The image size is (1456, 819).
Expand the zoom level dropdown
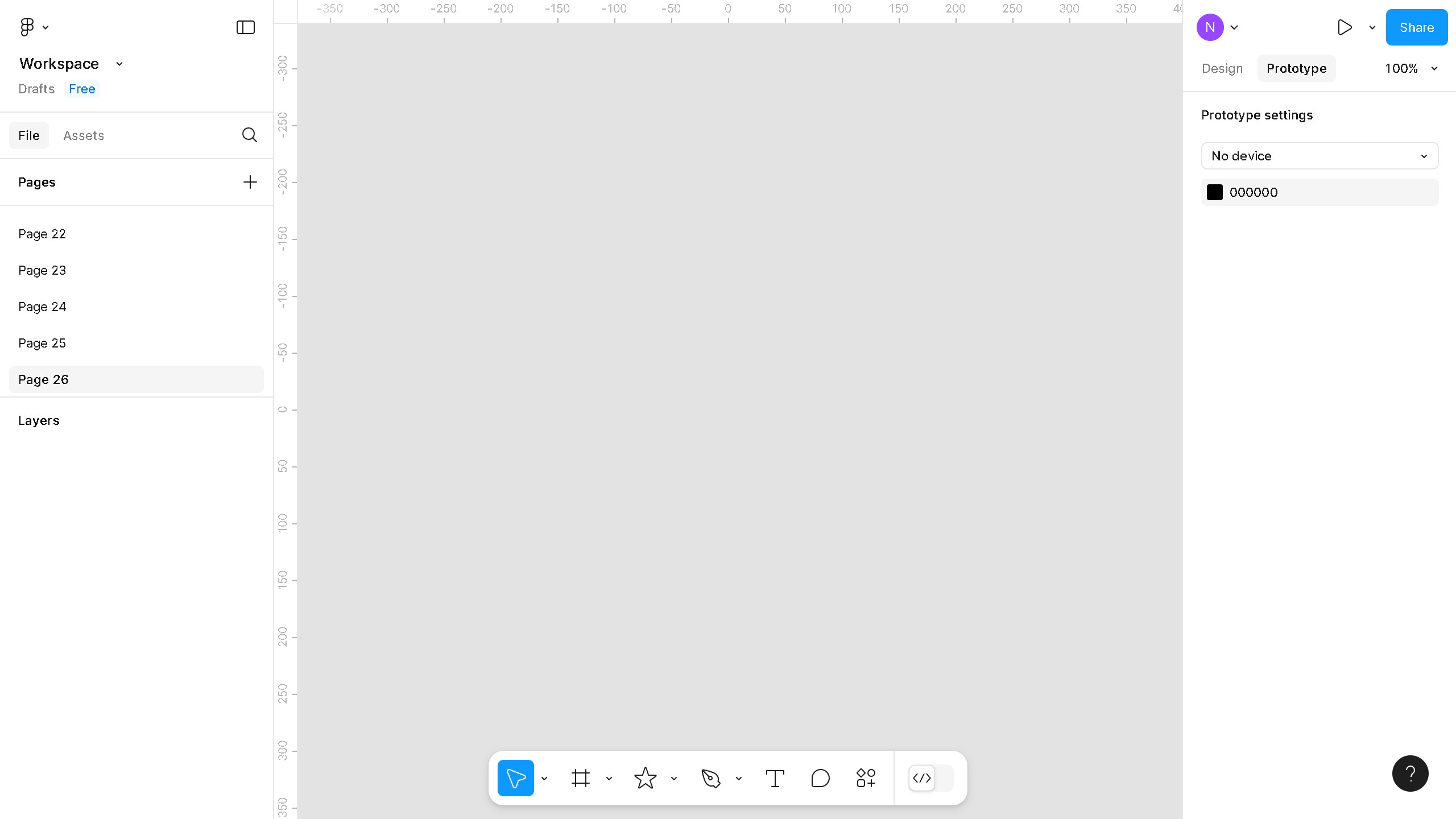point(1411,68)
